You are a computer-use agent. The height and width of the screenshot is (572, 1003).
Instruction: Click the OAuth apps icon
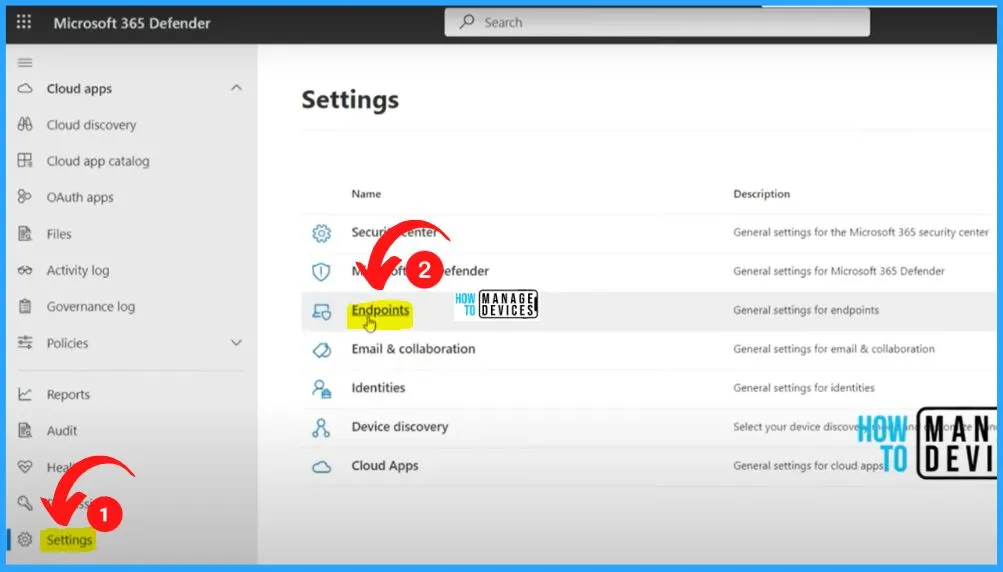(x=25, y=196)
